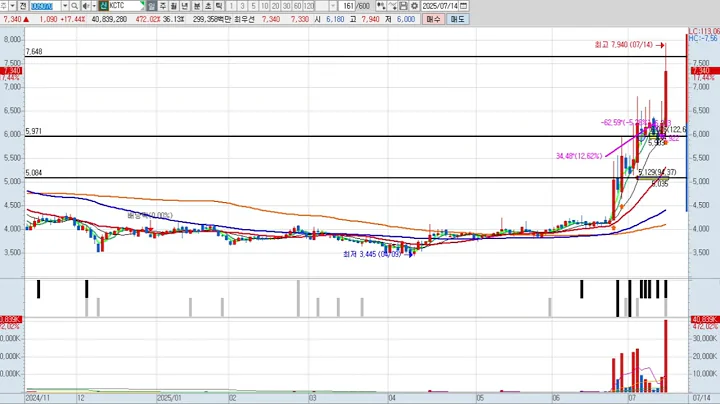Click the current price 7,340 in header

pos(12,19)
